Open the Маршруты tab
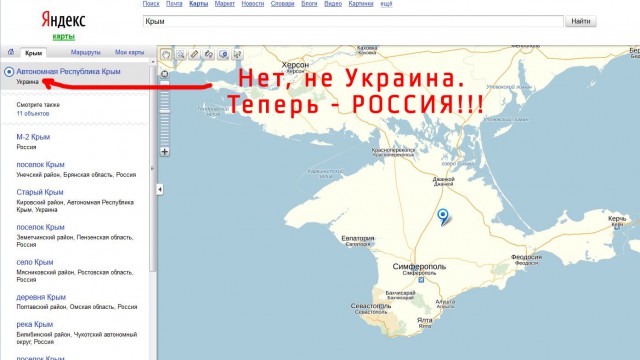Viewport: 640px width, 360px height. pyautogui.click(x=86, y=52)
